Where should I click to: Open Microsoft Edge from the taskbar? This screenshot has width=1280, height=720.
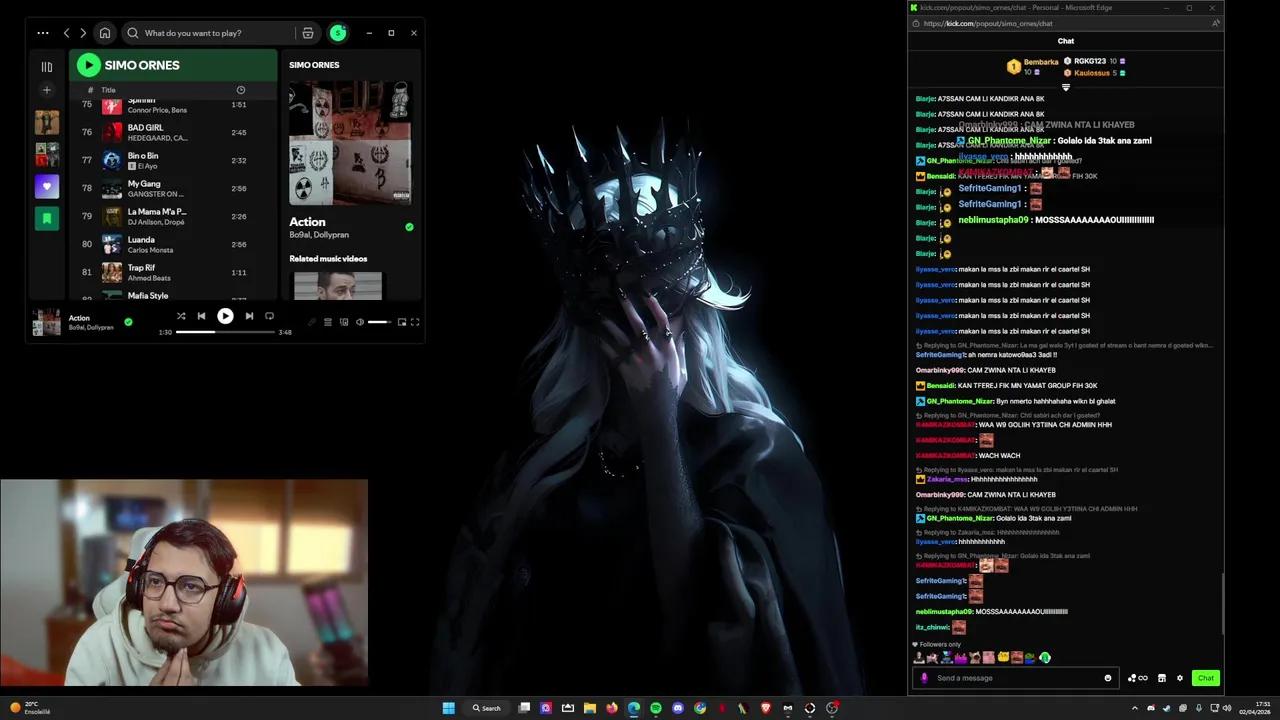point(633,709)
